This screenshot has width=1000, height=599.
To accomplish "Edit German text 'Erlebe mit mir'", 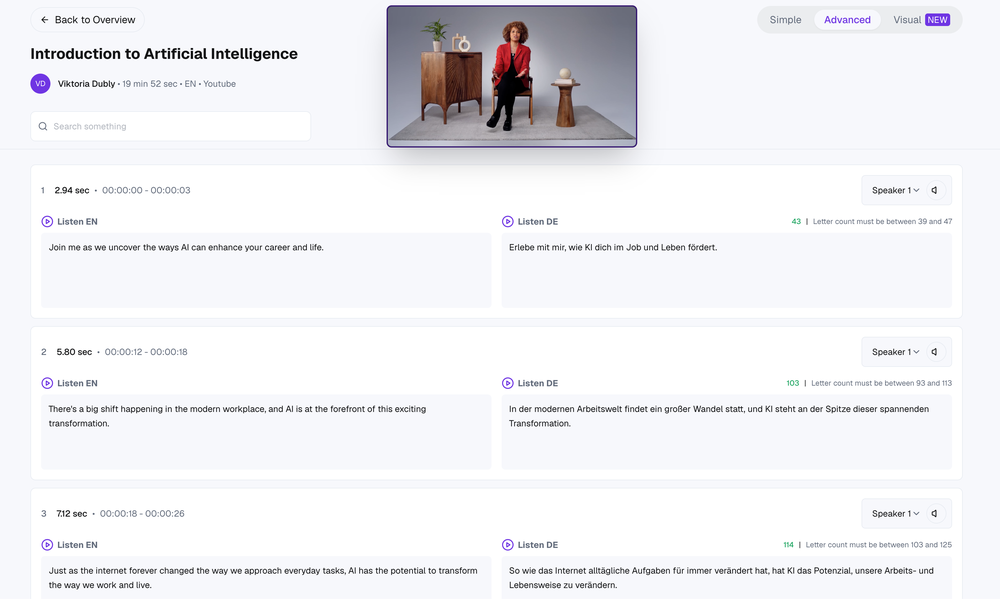I will pos(726,270).
